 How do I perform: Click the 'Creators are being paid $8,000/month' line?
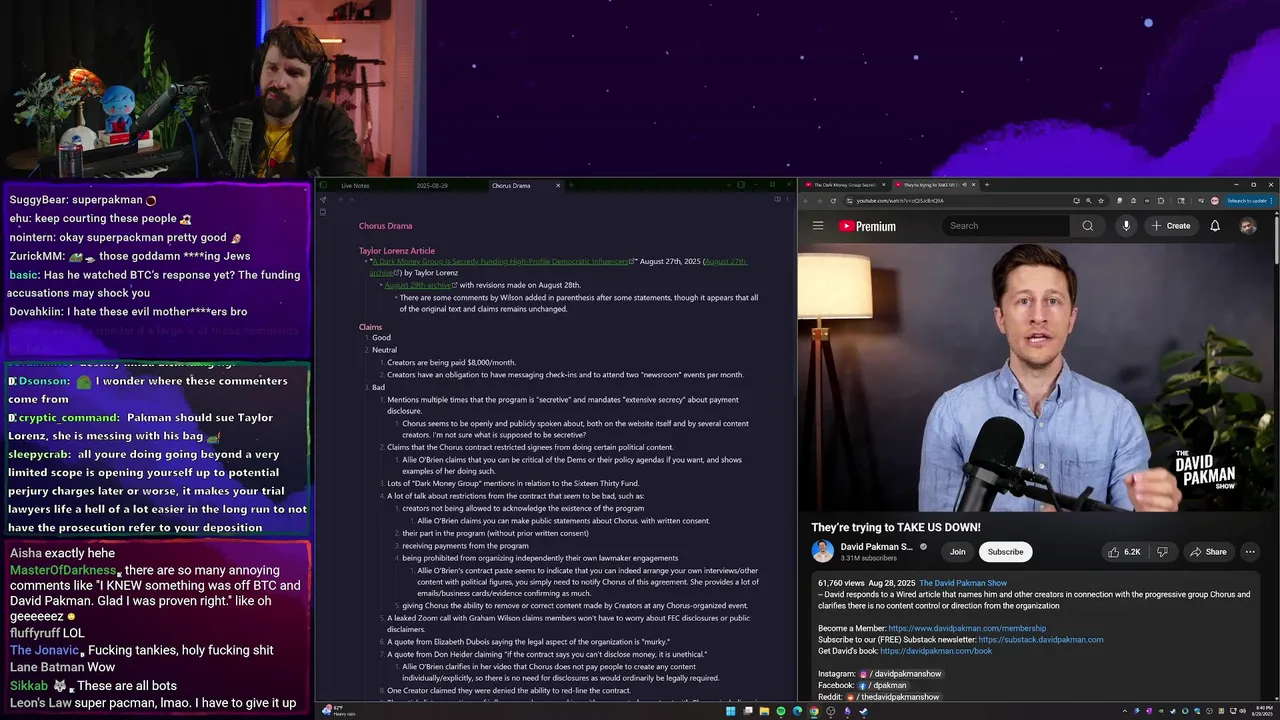451,362
